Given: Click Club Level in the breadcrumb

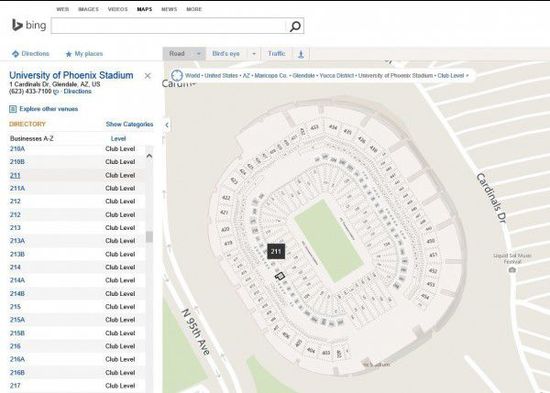Looking at the screenshot, I should [x=451, y=75].
